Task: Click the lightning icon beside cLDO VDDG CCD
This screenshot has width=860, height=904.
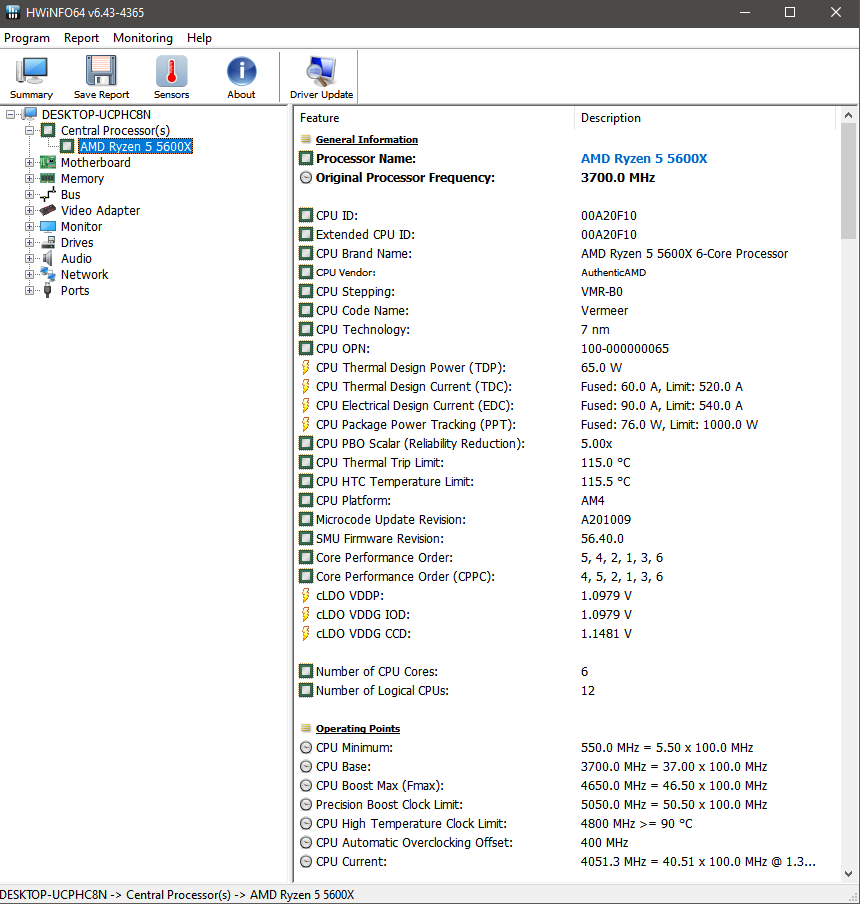Action: [x=305, y=633]
